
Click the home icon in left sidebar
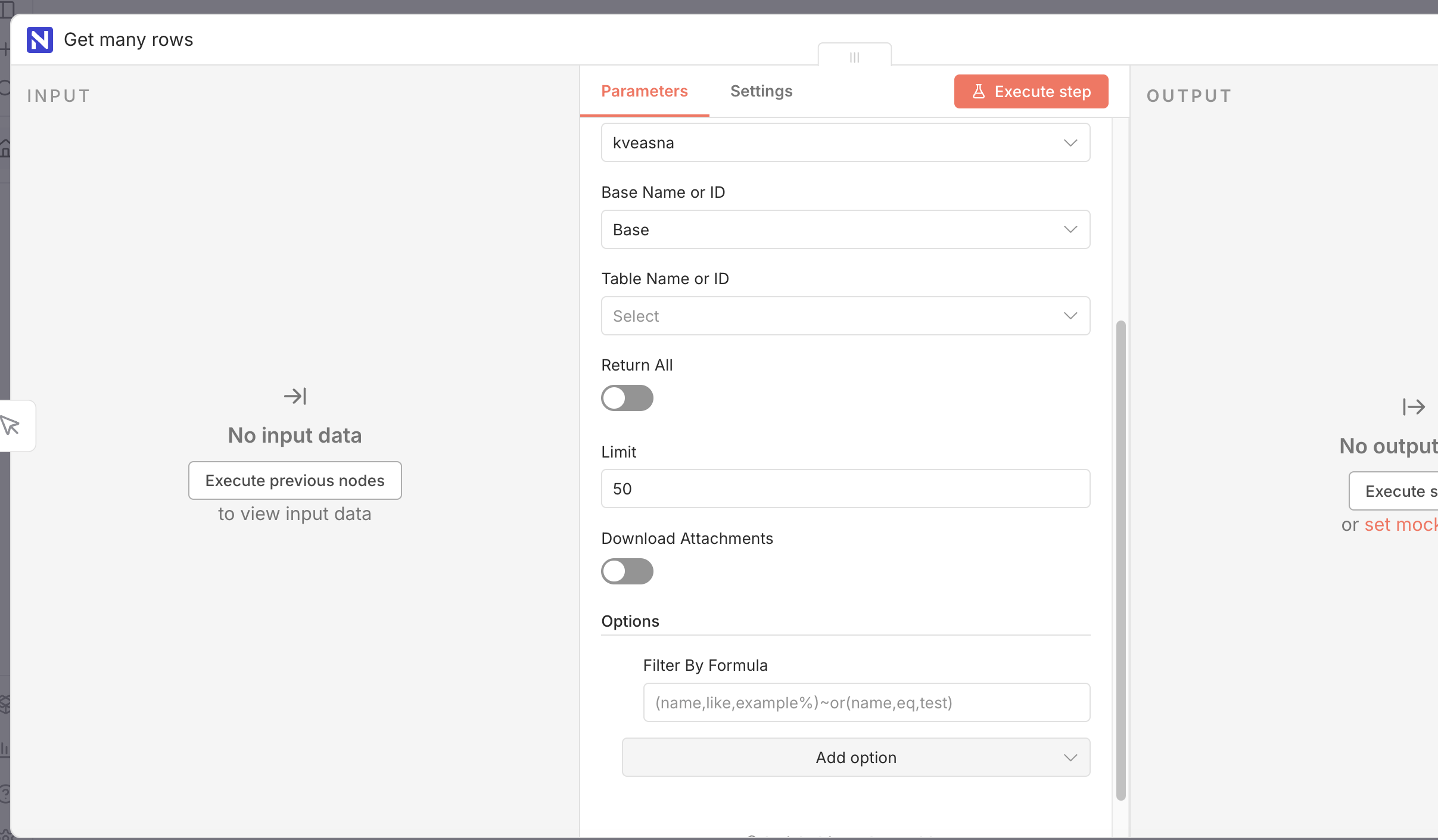click(x=5, y=148)
